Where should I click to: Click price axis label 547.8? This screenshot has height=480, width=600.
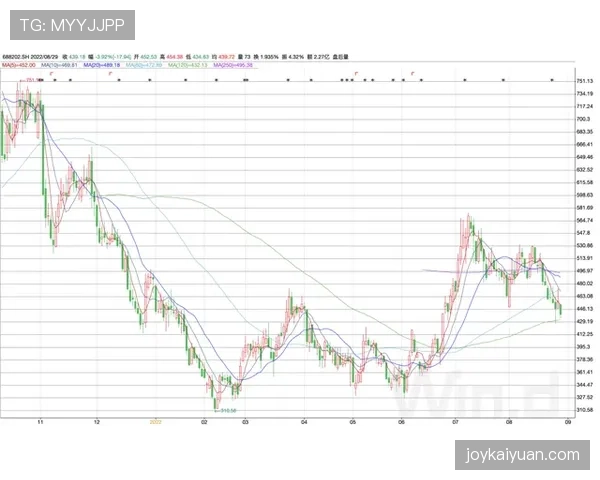click(x=583, y=233)
